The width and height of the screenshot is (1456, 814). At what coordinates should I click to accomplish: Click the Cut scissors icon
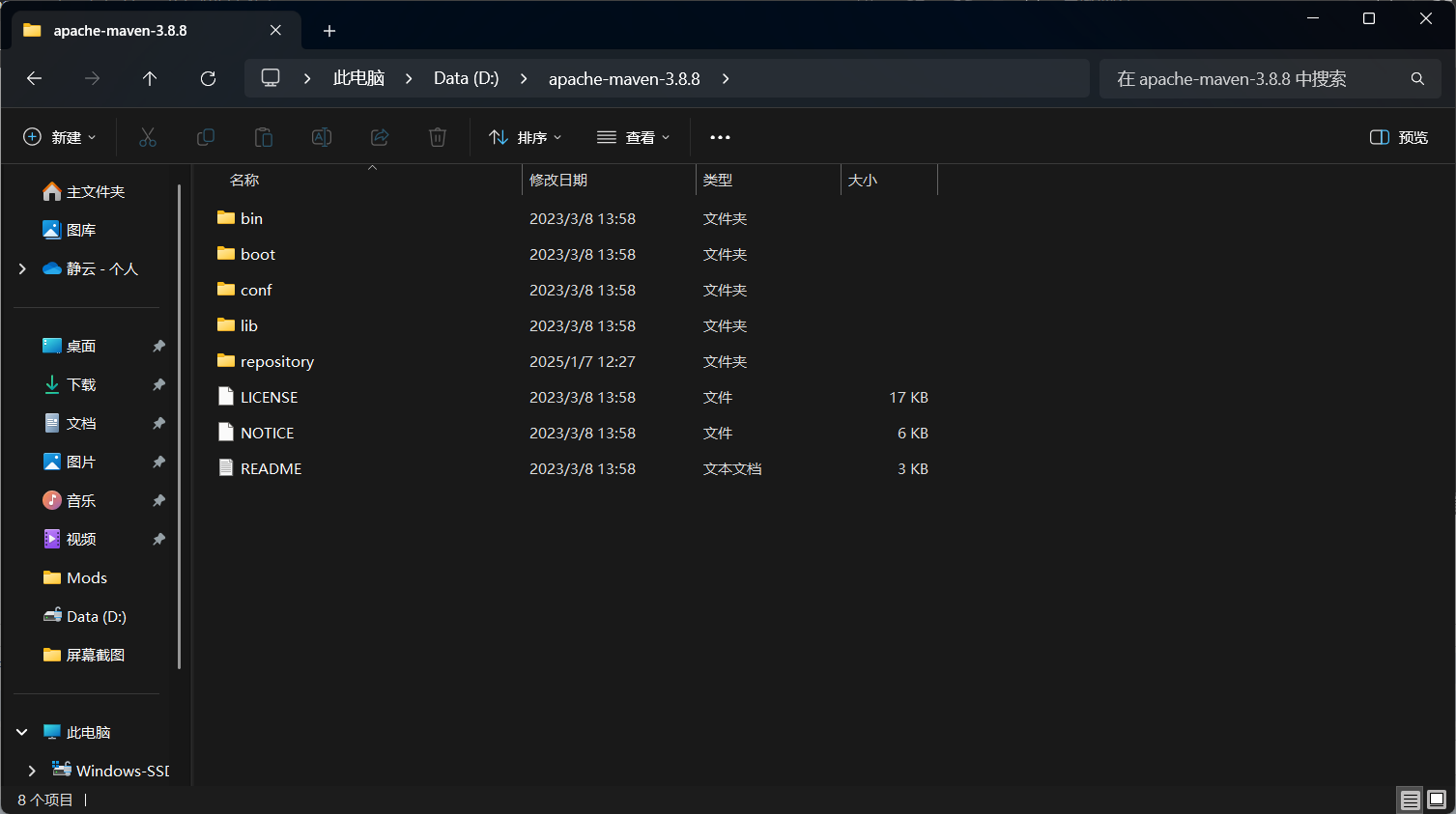pyautogui.click(x=148, y=137)
